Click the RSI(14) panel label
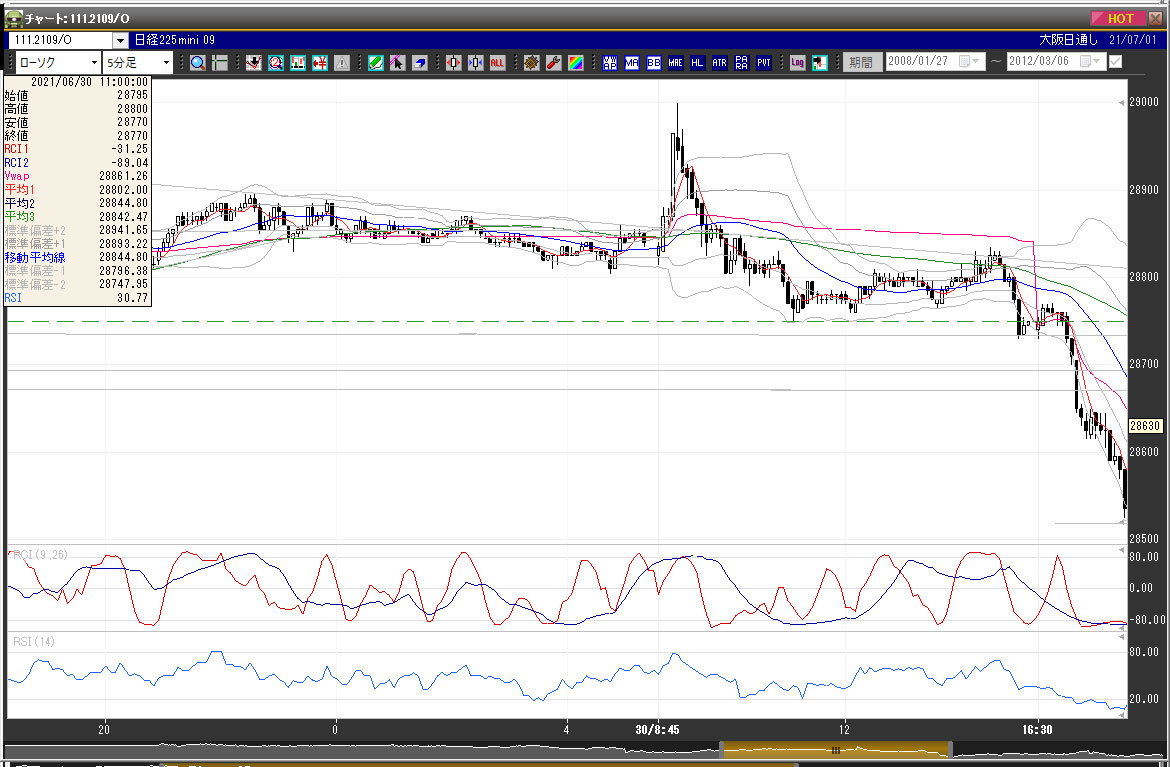 point(34,642)
